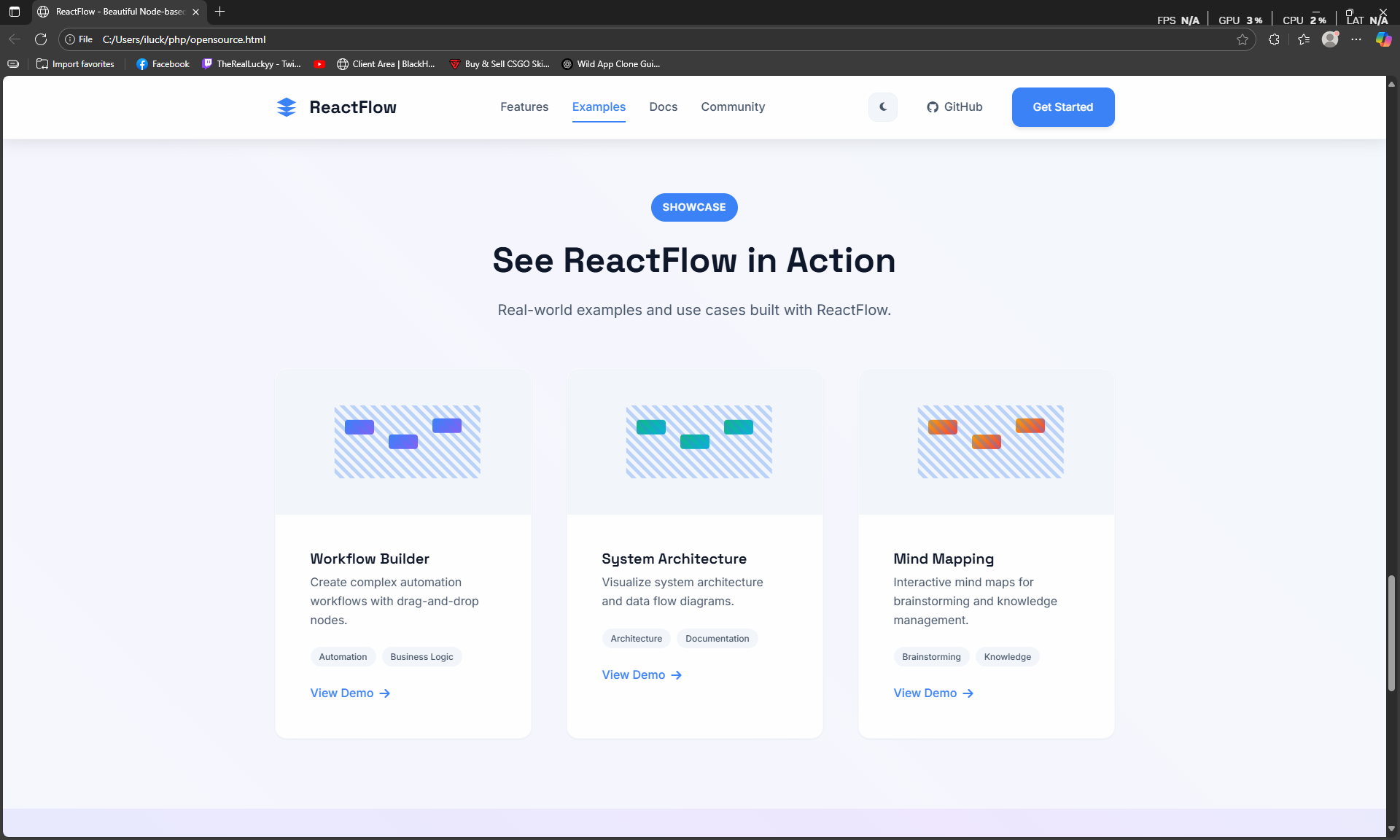Toggle dark mode with moon icon
This screenshot has height=840, width=1400.
pos(883,107)
